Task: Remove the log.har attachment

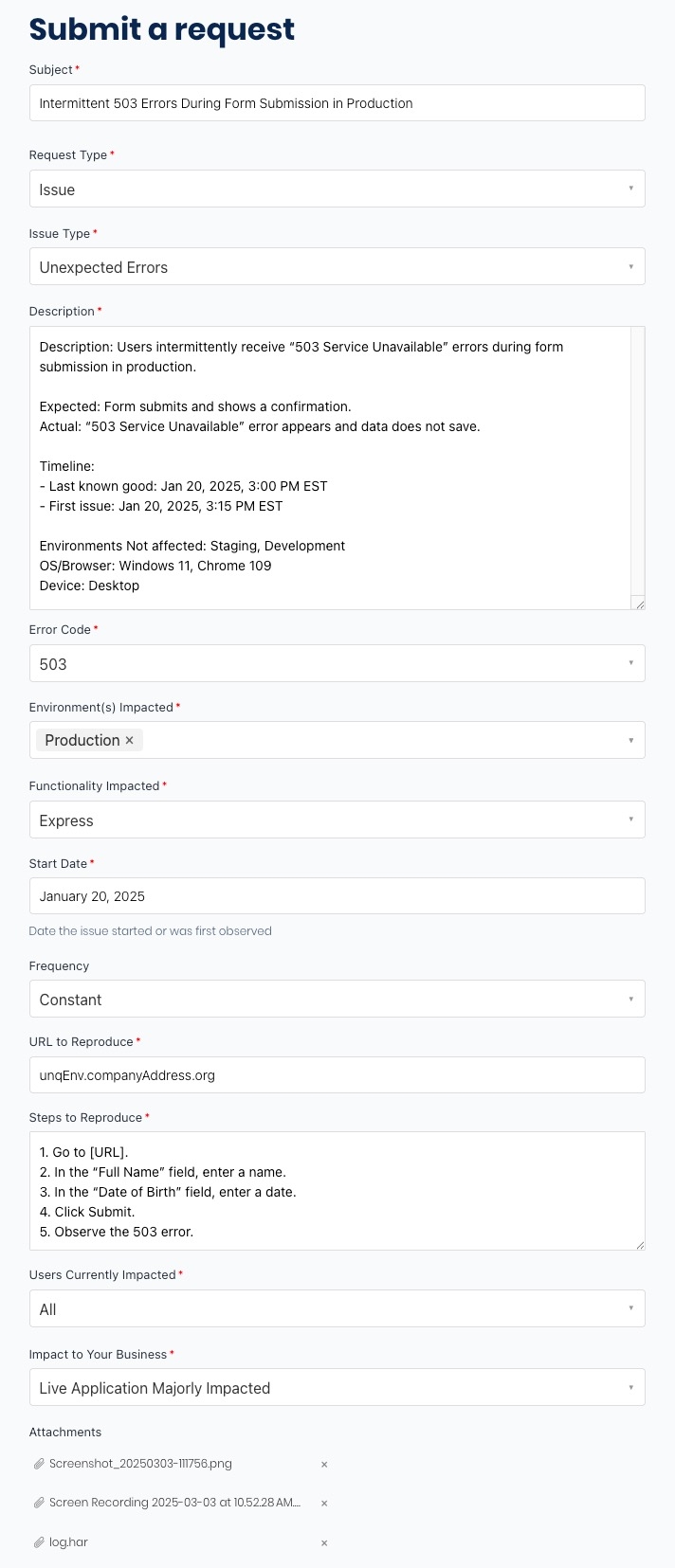Action: [324, 1542]
